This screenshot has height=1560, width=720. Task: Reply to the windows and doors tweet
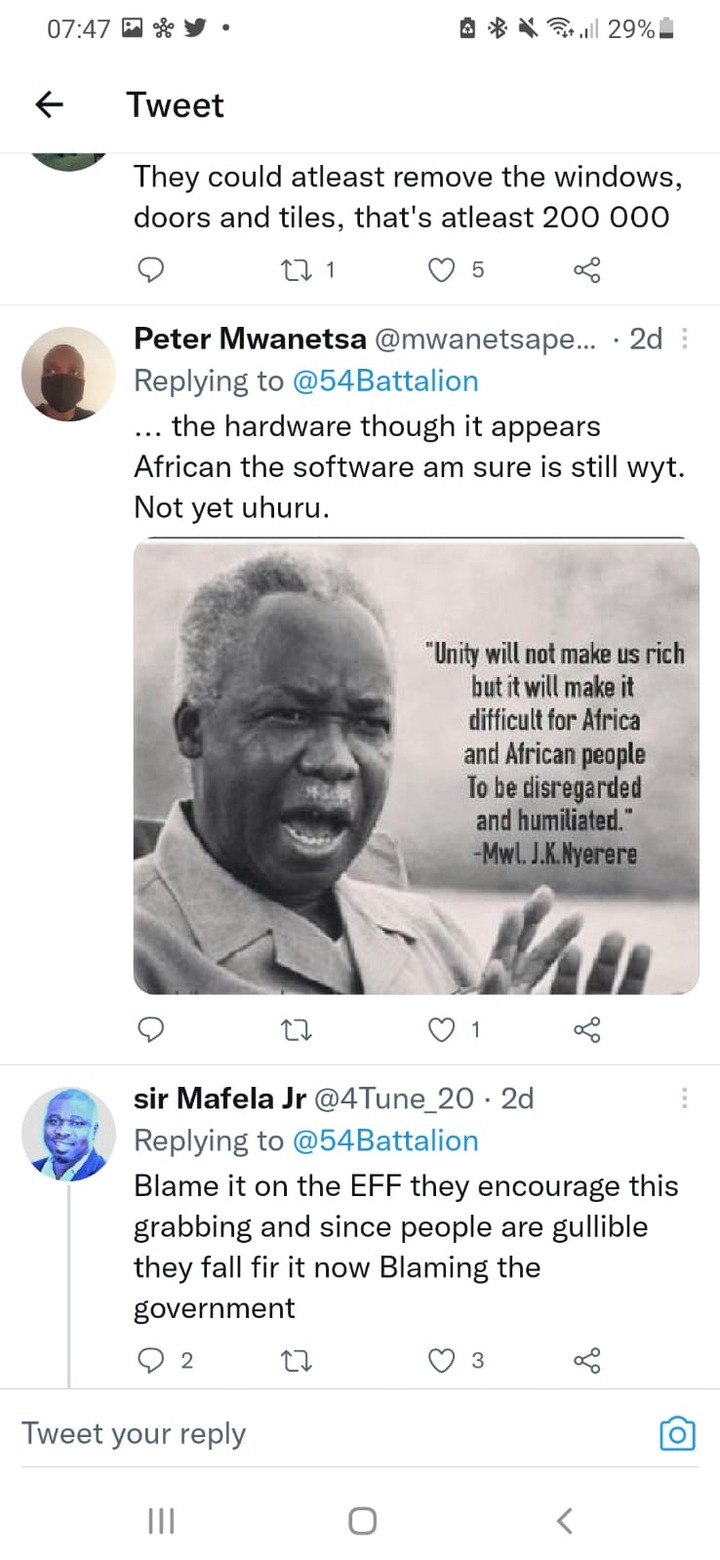(149, 268)
